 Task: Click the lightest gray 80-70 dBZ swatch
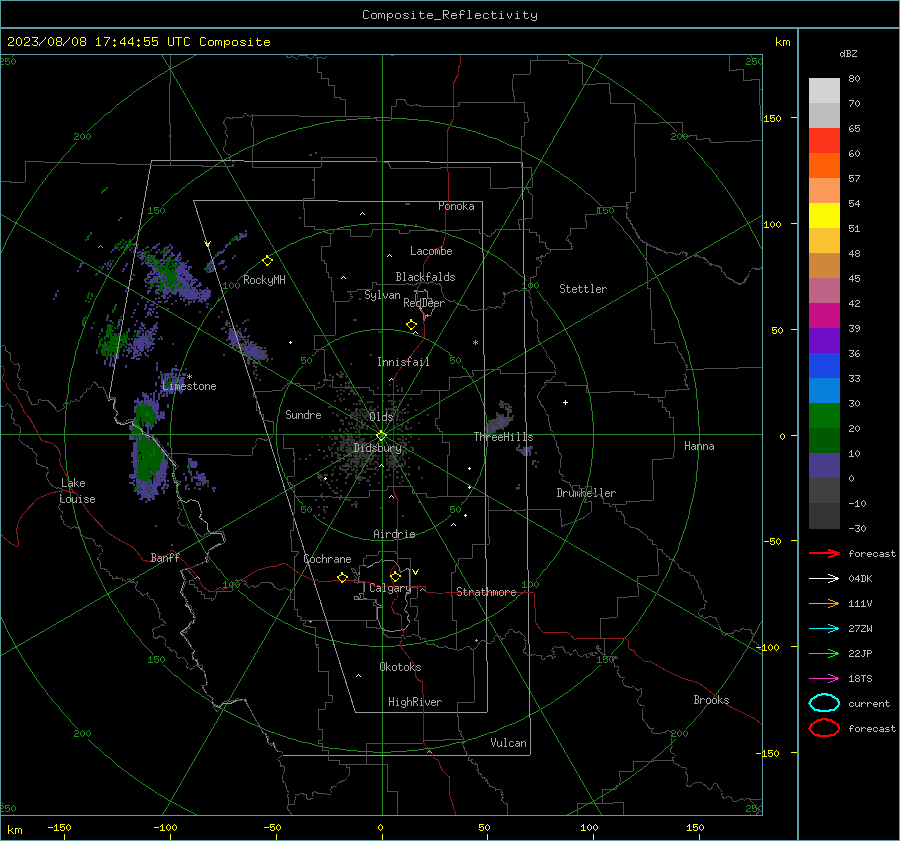(x=824, y=91)
